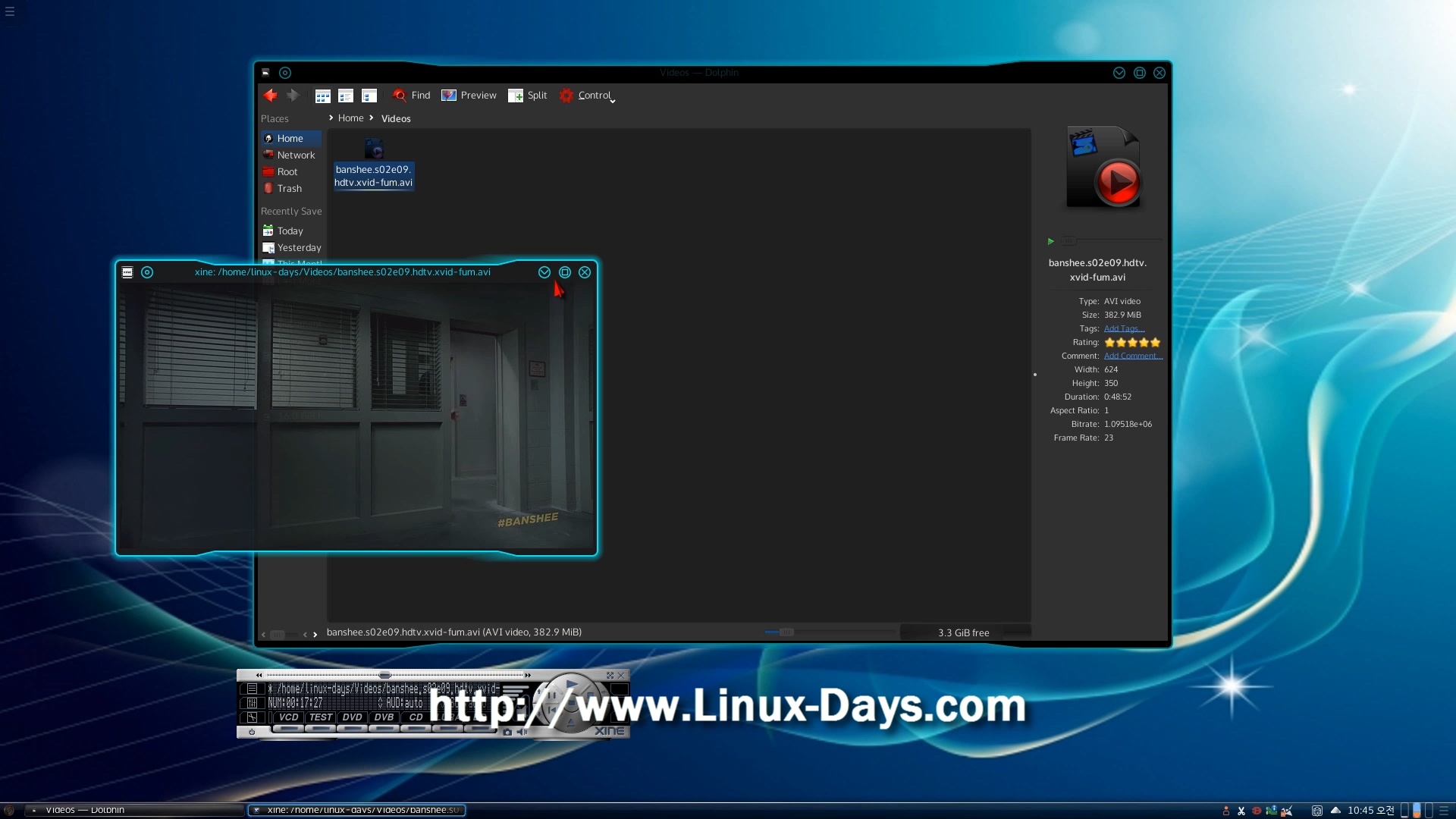1456x819 pixels.
Task: Click the VCD button in xine panel
Action: pos(288,717)
